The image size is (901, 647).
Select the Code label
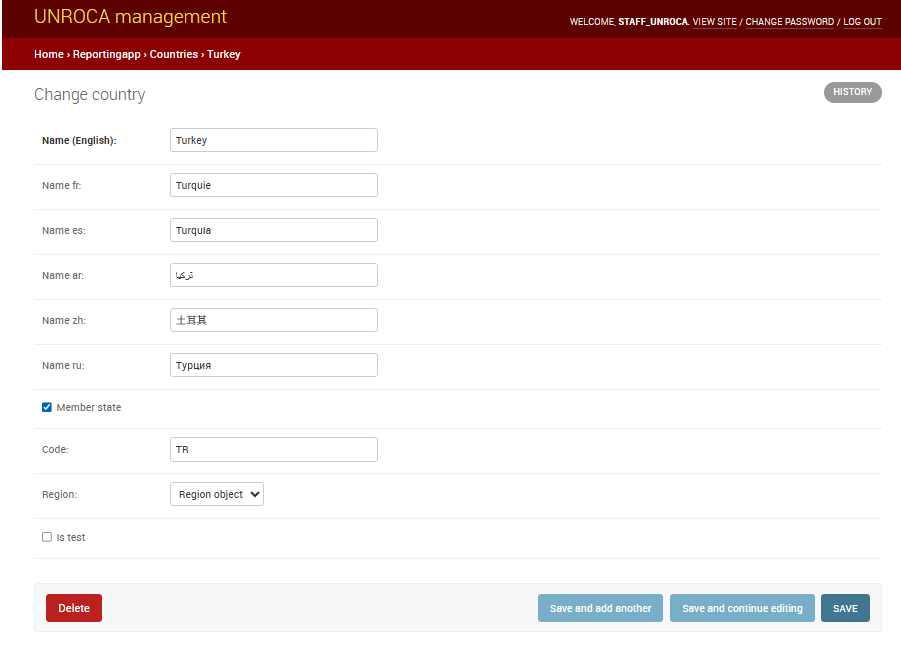click(x=55, y=449)
